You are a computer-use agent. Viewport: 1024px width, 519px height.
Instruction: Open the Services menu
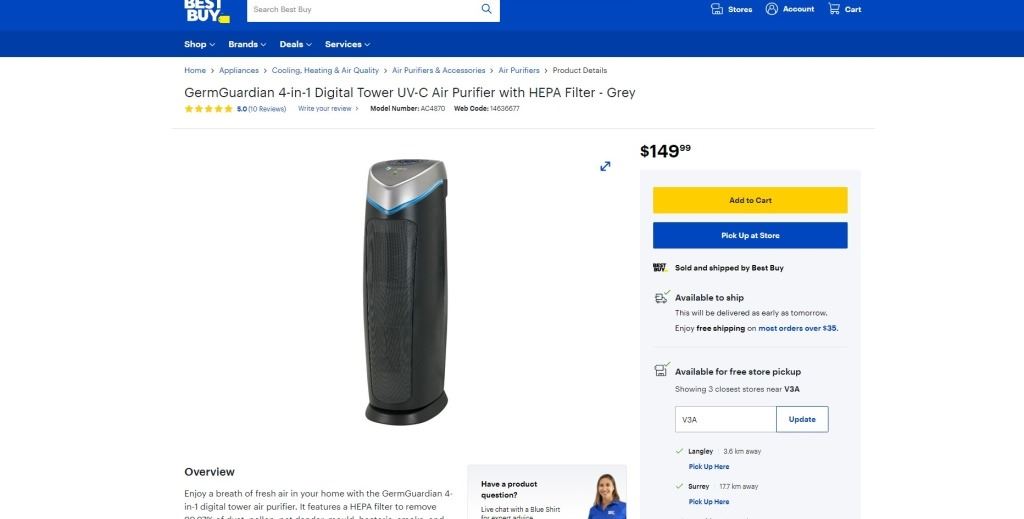[x=347, y=44]
